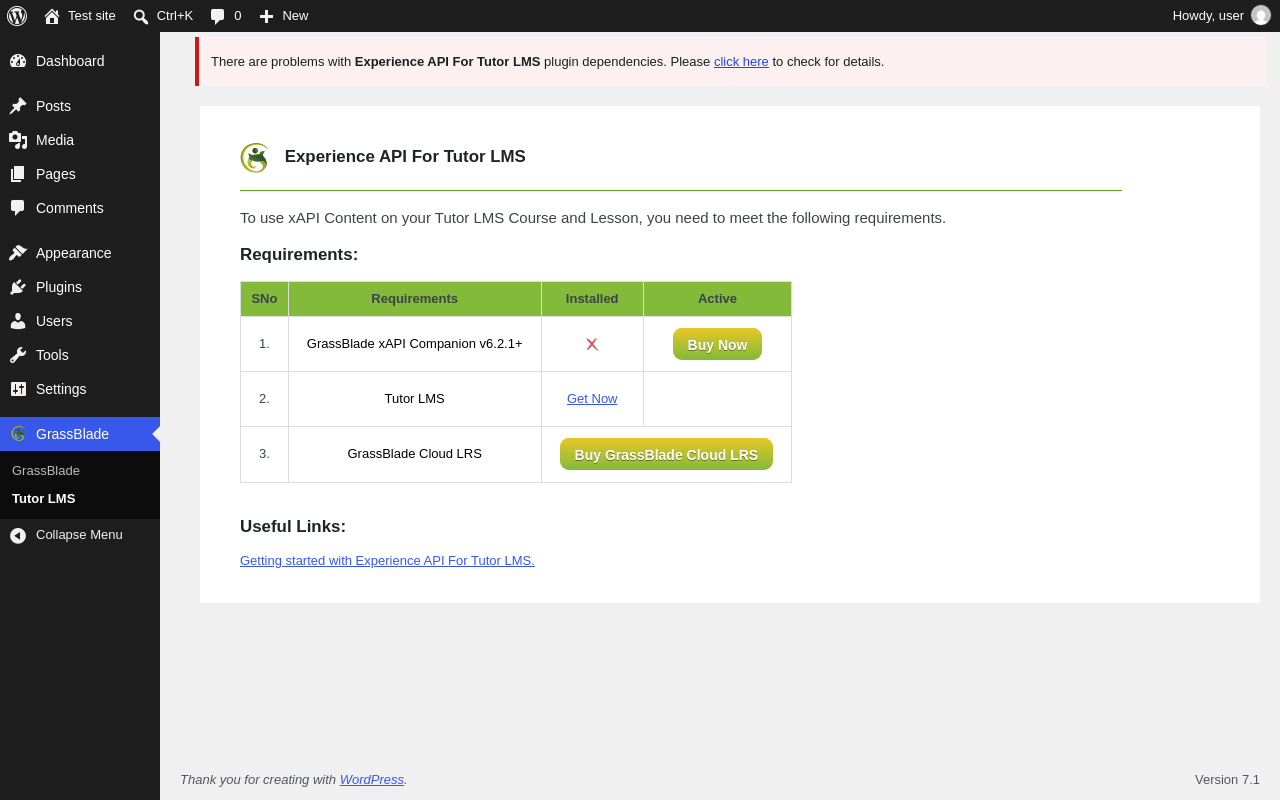Open the Dashboard menu
The image size is (1280, 800).
[80, 61]
